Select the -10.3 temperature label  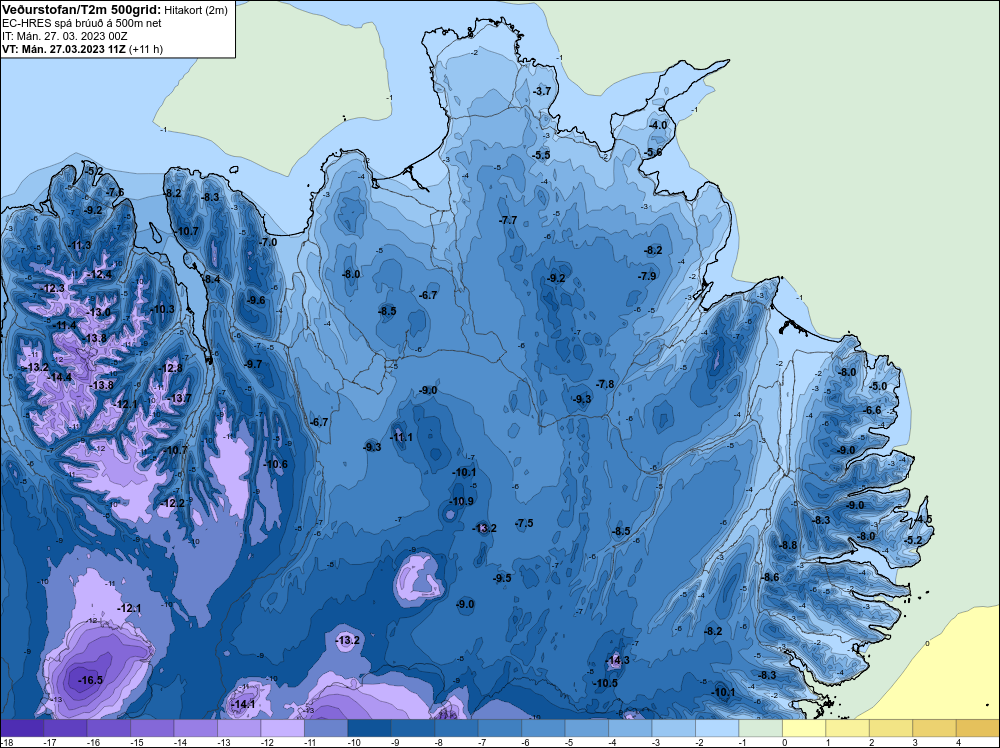click(x=161, y=309)
